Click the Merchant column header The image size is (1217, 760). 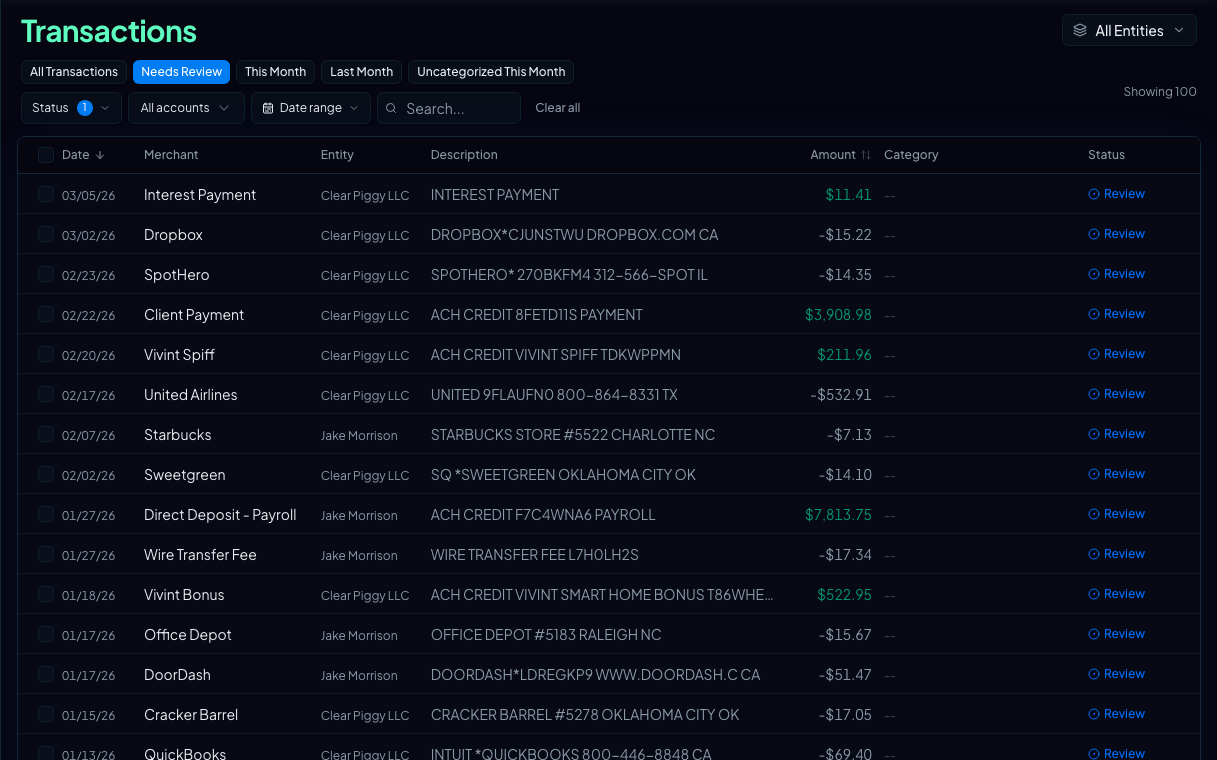coord(171,155)
